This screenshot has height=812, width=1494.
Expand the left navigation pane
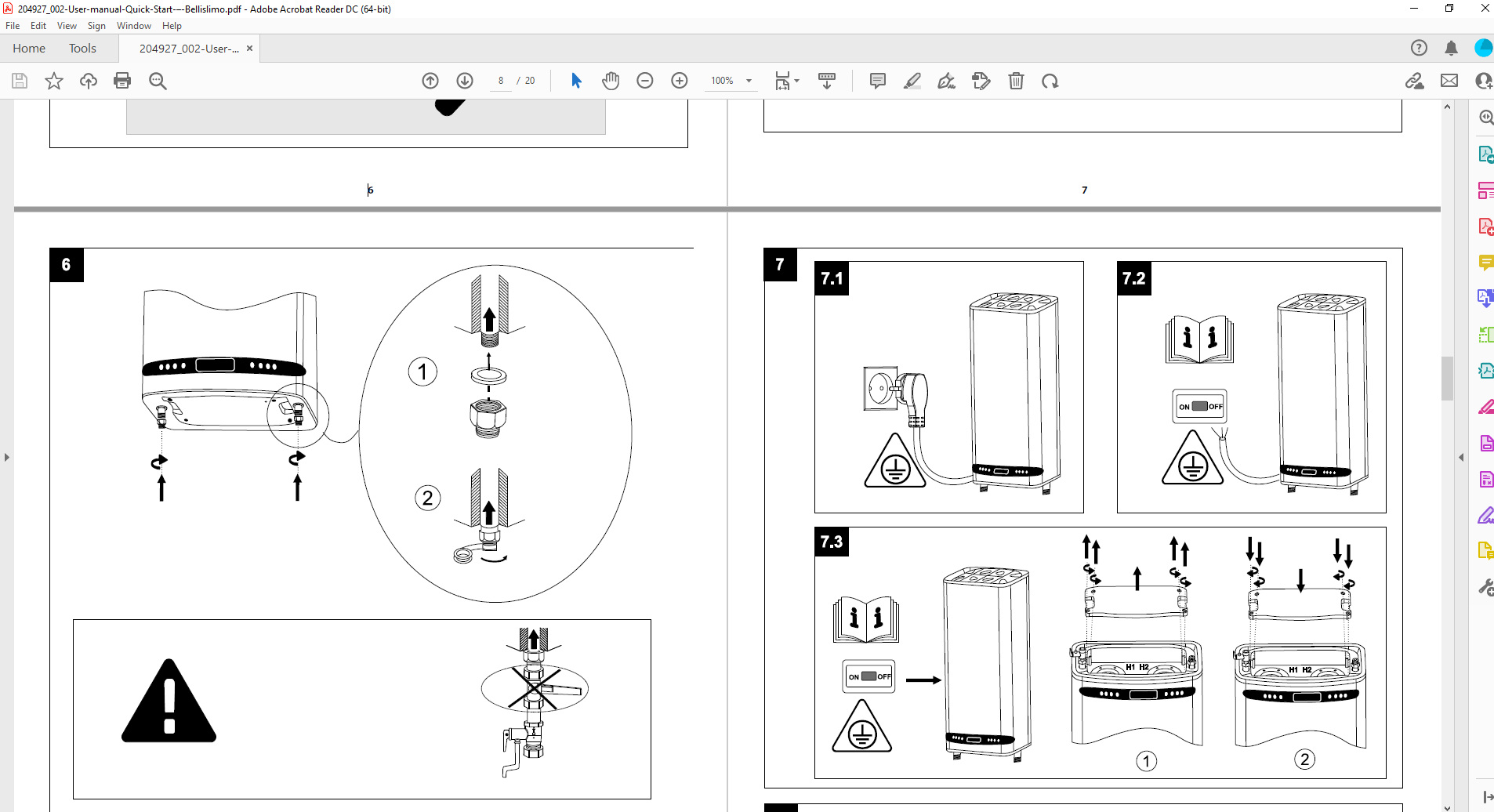pos(7,457)
